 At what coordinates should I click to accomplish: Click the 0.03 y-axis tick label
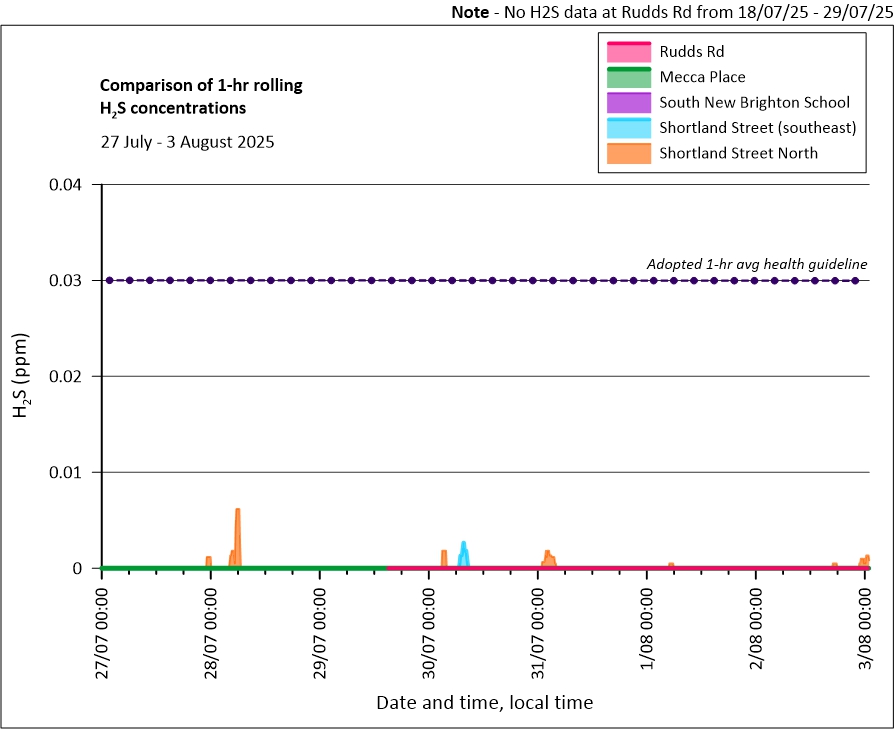pyautogui.click(x=70, y=281)
